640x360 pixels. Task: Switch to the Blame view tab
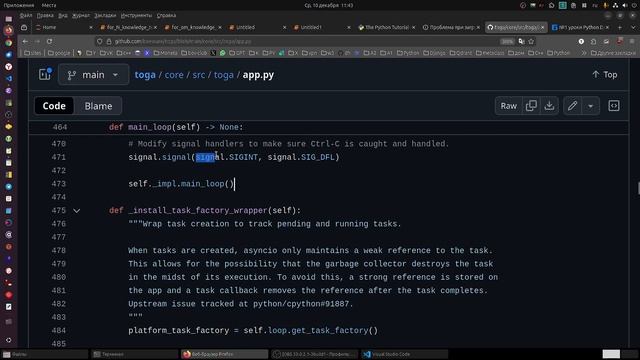98,106
